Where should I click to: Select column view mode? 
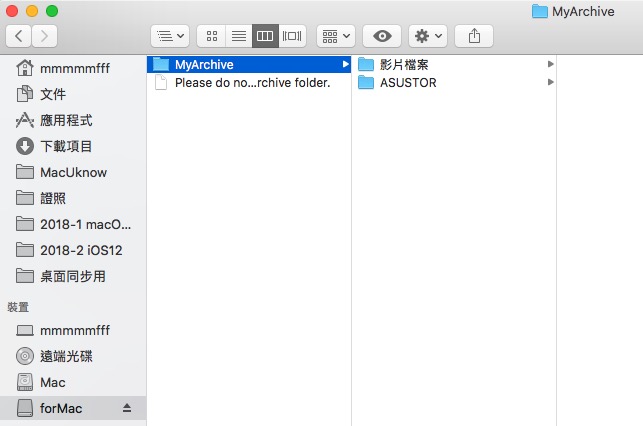click(x=265, y=36)
